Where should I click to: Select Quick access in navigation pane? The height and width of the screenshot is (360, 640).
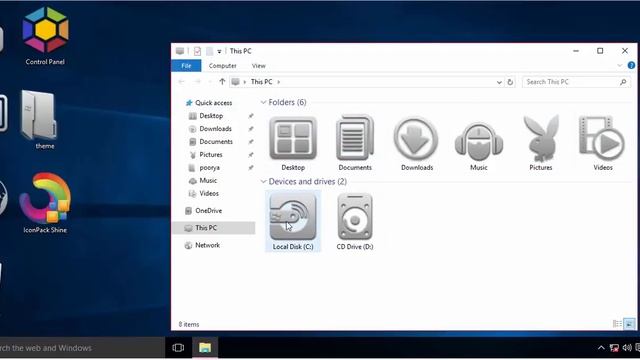click(x=209, y=103)
